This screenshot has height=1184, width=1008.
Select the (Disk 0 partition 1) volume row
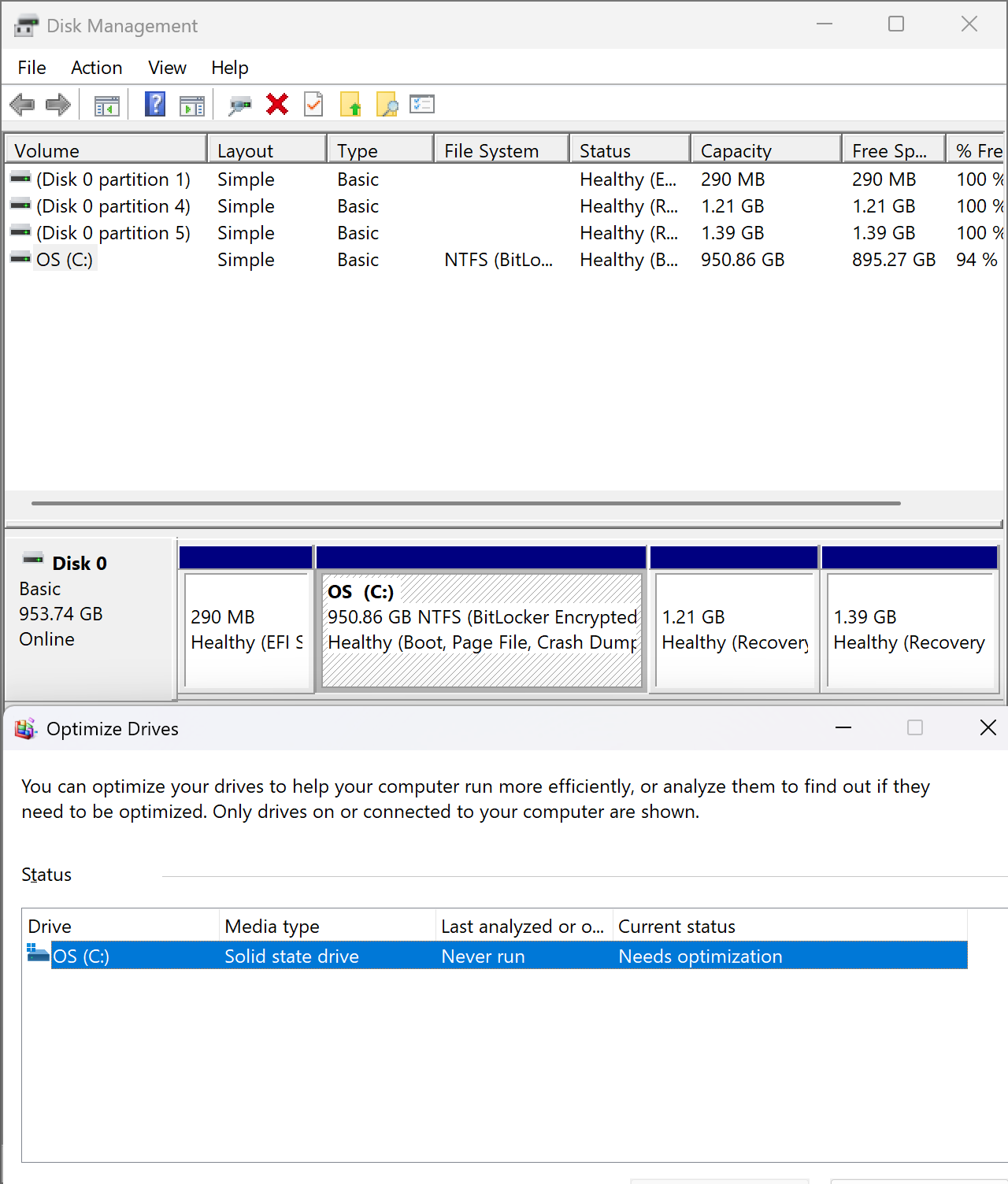[504, 179]
